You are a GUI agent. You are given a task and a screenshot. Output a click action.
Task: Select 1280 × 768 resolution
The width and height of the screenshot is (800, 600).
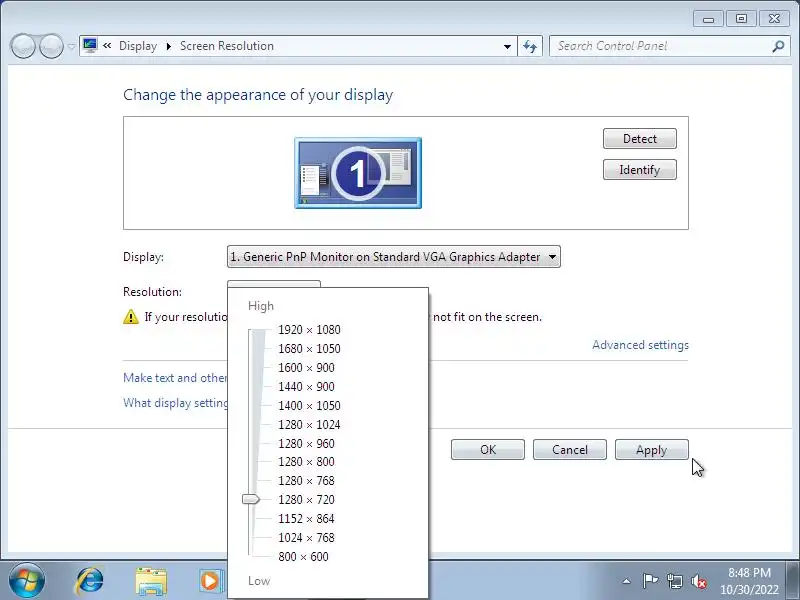pos(306,481)
